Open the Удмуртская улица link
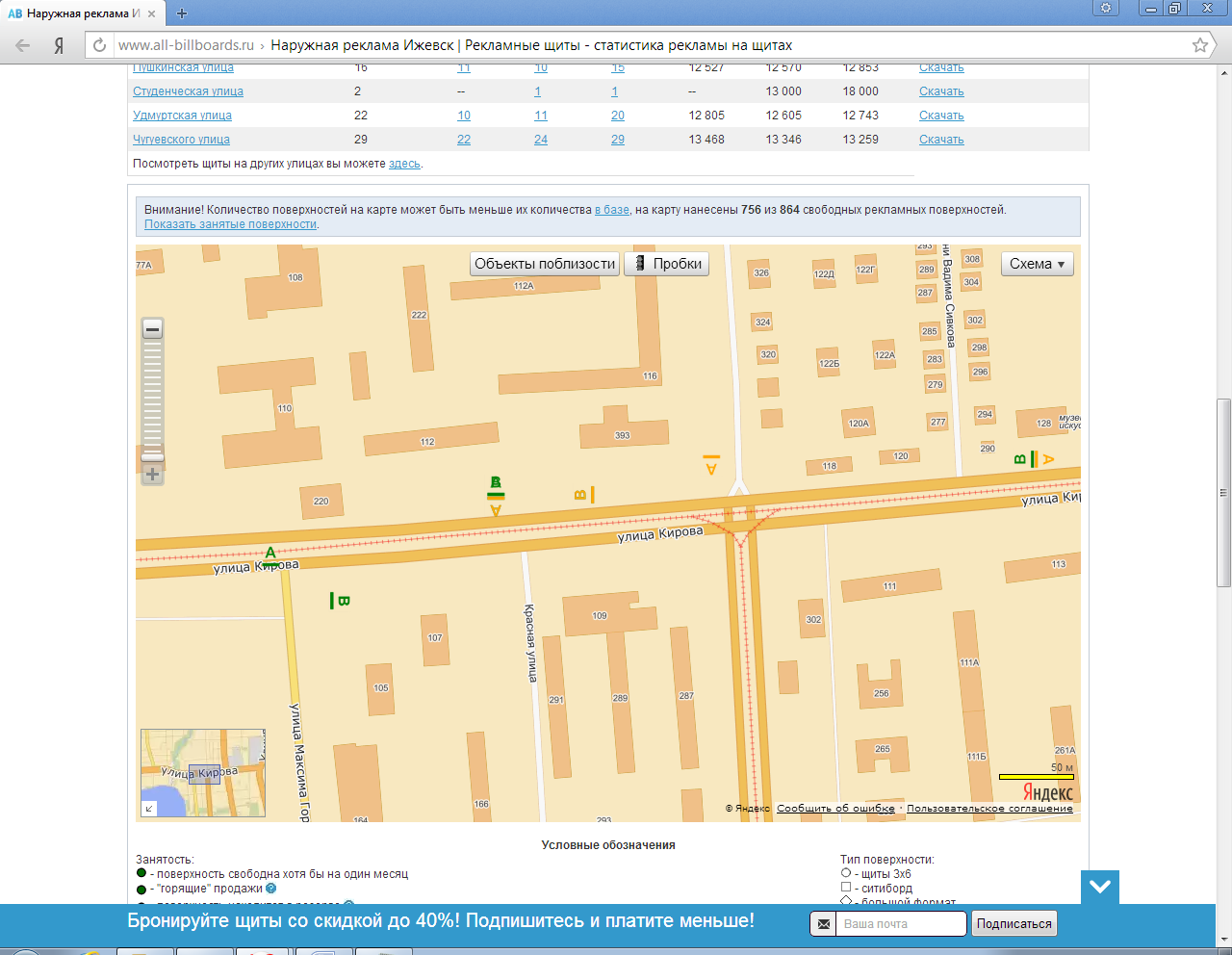 coord(182,116)
